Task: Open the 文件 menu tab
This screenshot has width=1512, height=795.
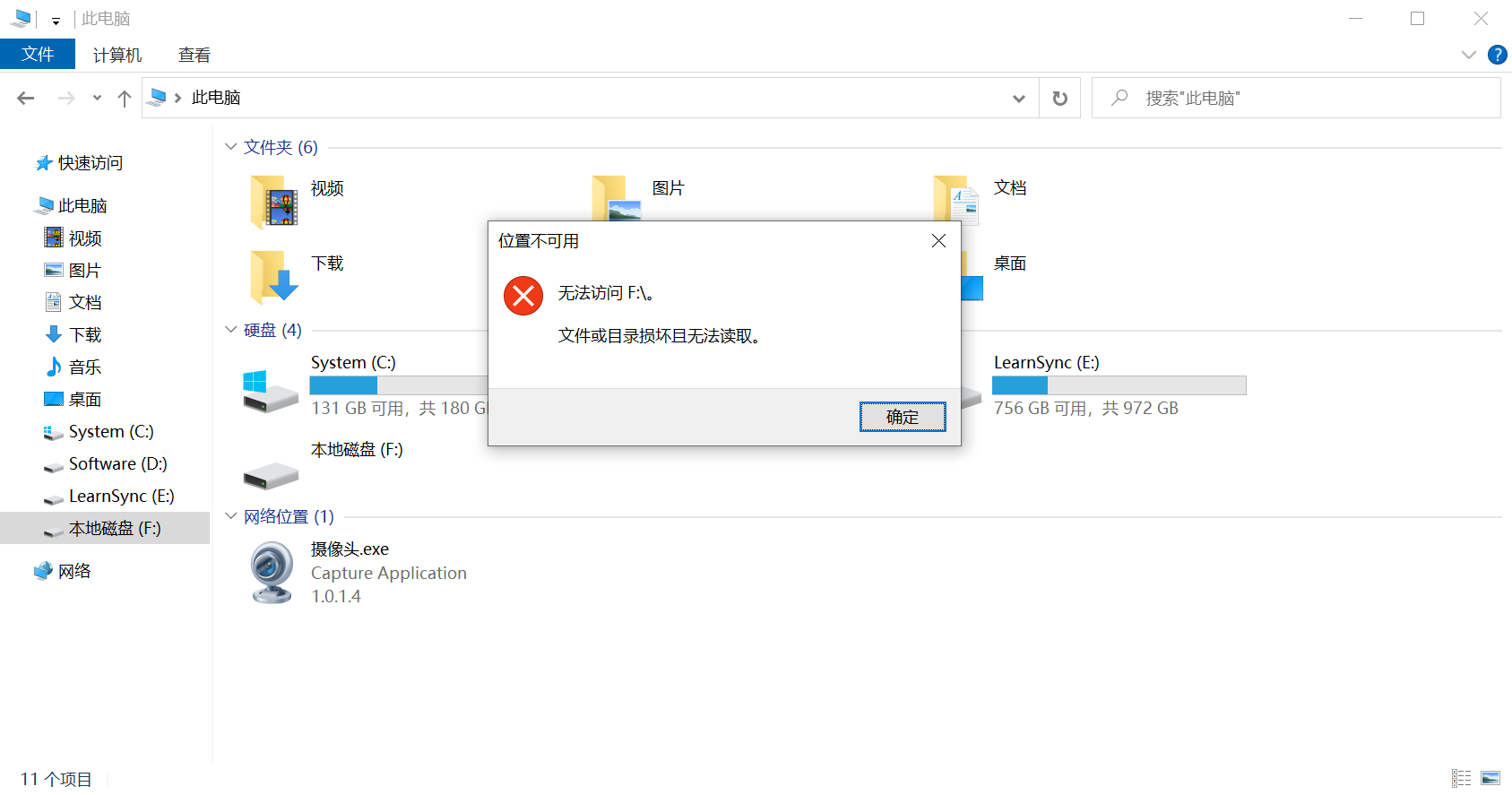Action: click(38, 55)
